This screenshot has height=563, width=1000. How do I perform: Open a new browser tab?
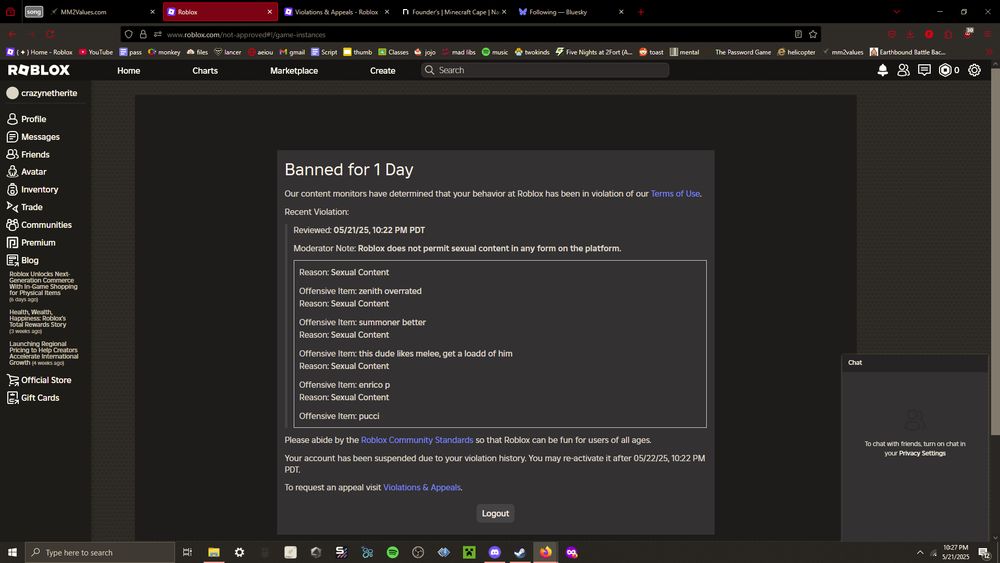pos(641,11)
